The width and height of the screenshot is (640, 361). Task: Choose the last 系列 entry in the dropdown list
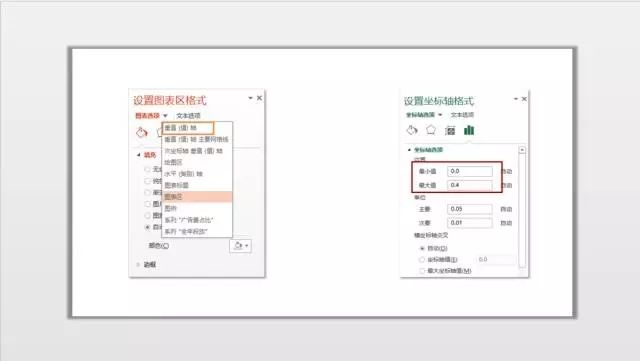(197, 231)
